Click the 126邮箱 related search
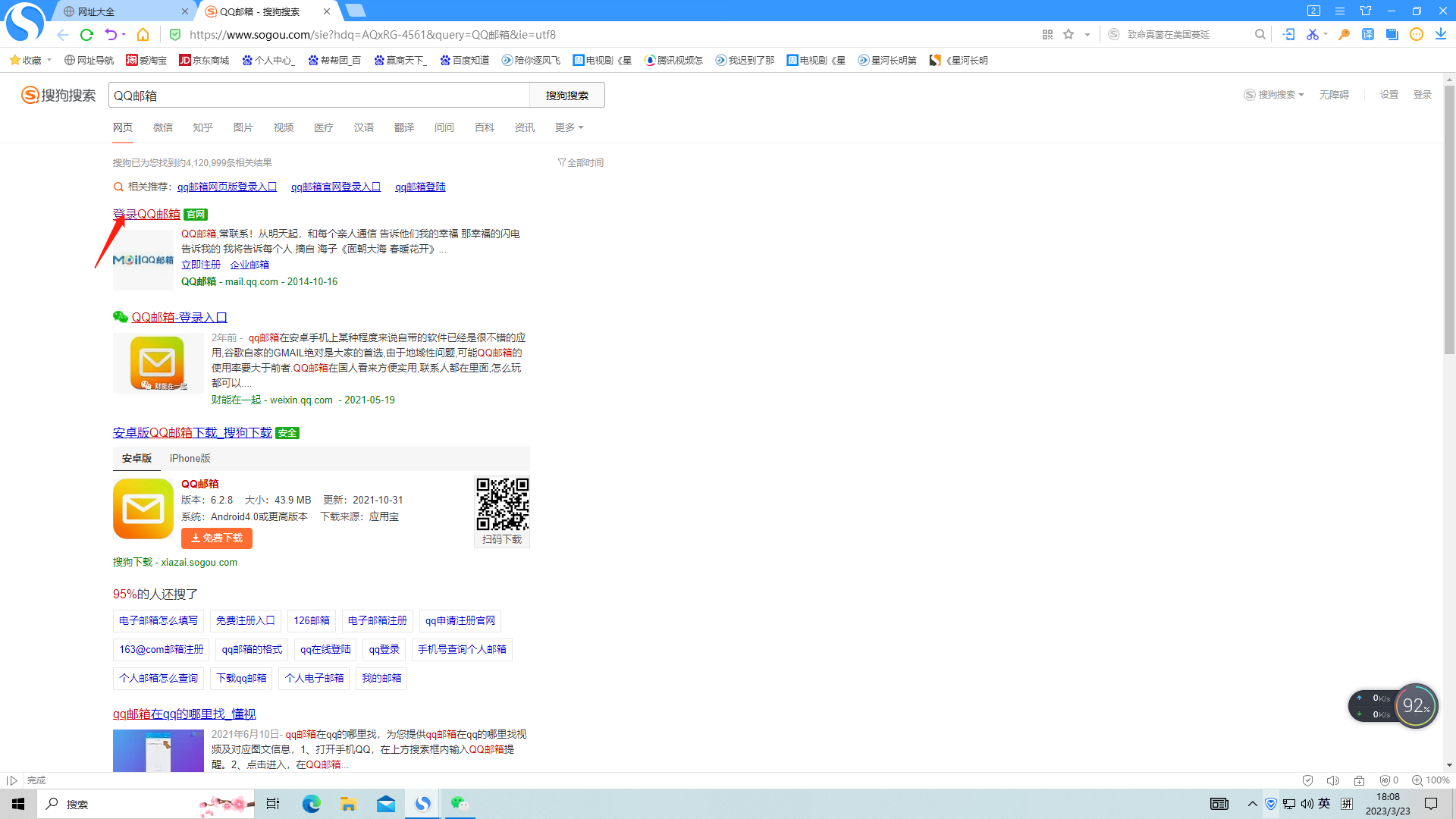The image size is (1456, 819). point(312,620)
